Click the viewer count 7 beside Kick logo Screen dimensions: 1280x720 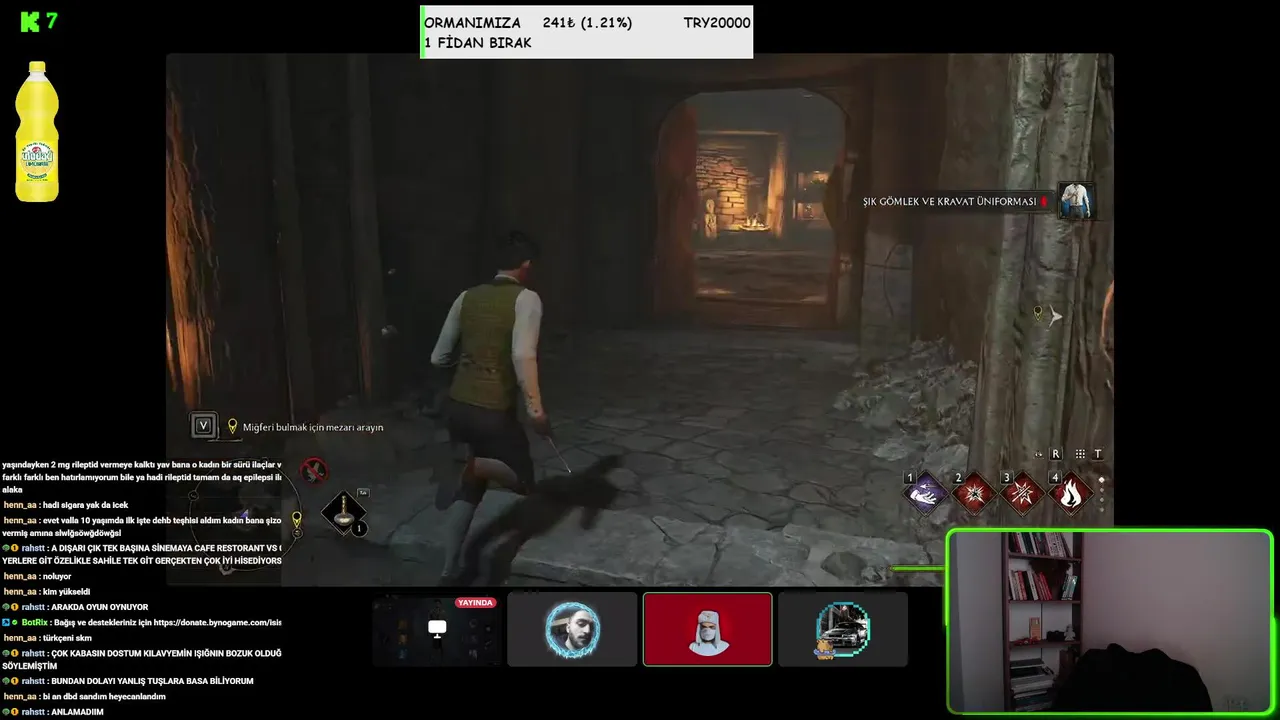(x=52, y=21)
